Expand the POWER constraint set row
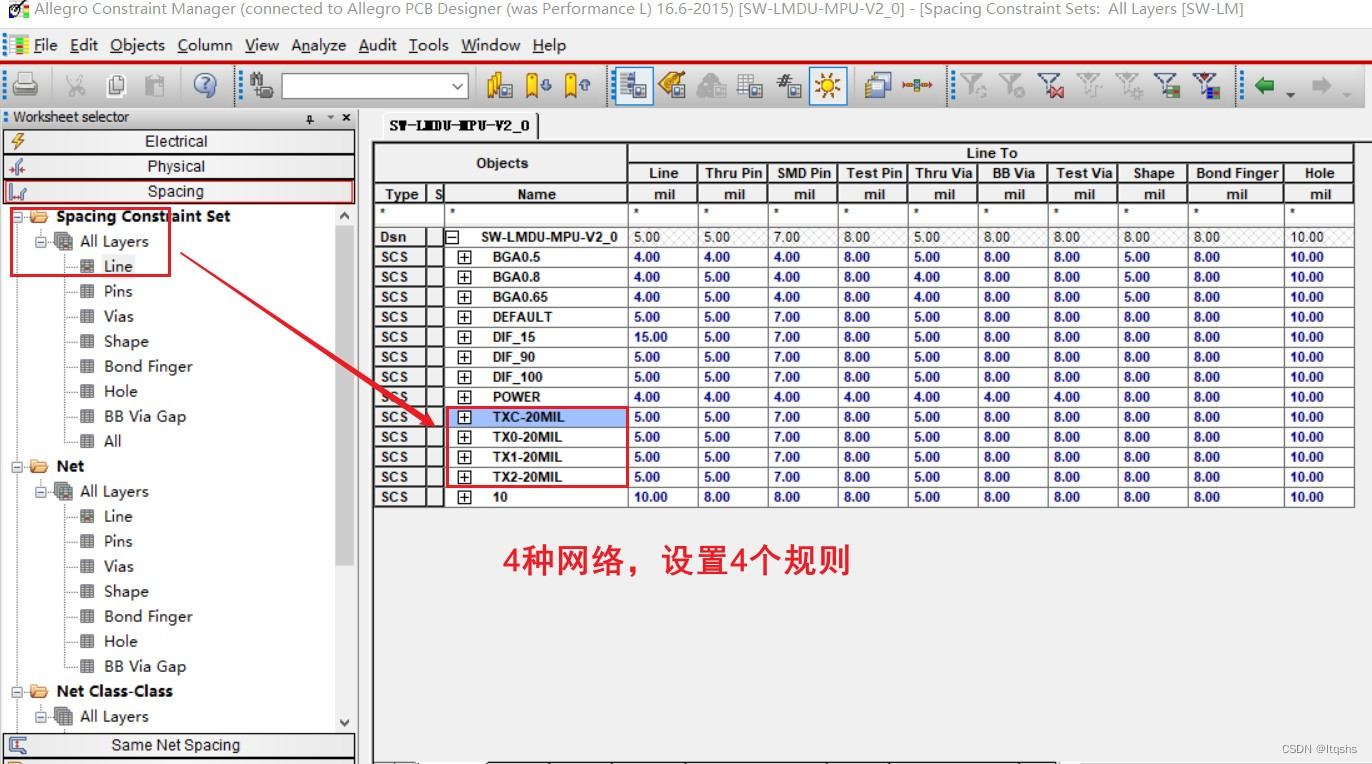The height and width of the screenshot is (764, 1372). click(x=464, y=397)
